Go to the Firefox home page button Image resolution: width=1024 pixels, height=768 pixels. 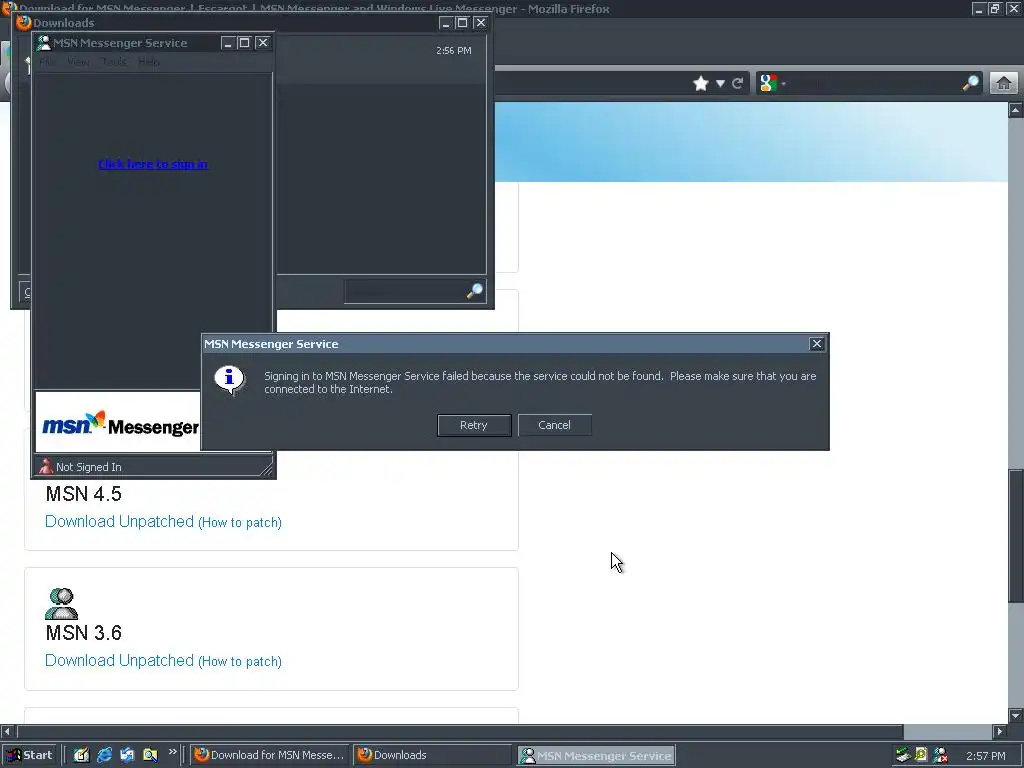(x=1004, y=84)
